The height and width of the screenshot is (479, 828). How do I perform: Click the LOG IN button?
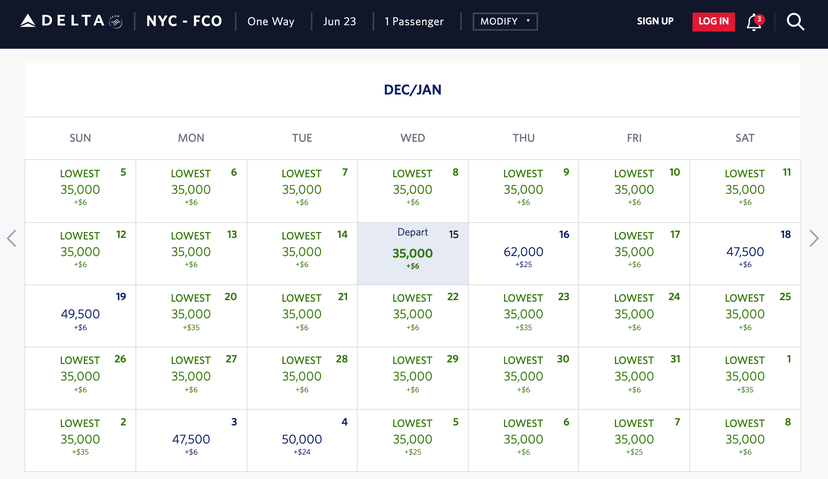click(713, 21)
